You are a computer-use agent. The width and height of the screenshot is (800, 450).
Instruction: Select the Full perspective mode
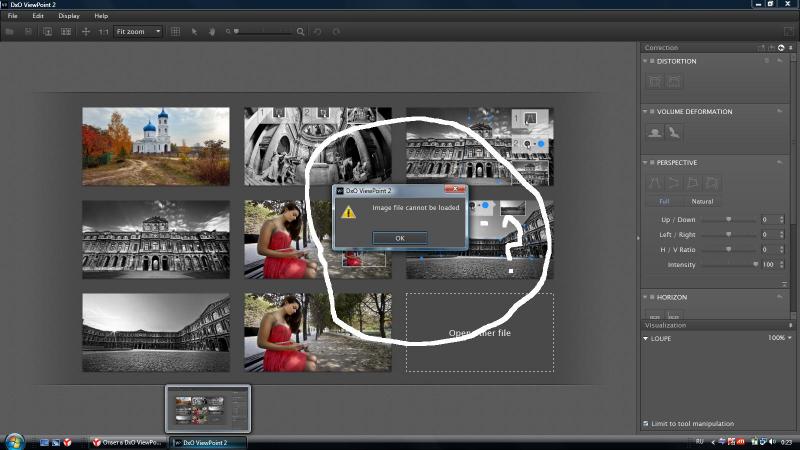click(x=664, y=202)
